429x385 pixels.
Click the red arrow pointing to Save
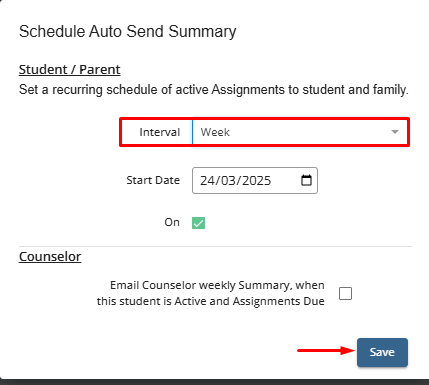click(x=326, y=350)
